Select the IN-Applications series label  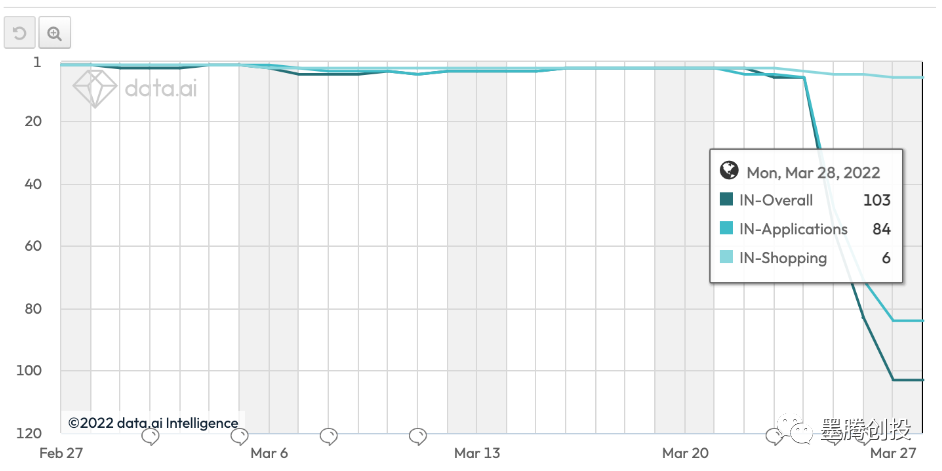pos(793,229)
